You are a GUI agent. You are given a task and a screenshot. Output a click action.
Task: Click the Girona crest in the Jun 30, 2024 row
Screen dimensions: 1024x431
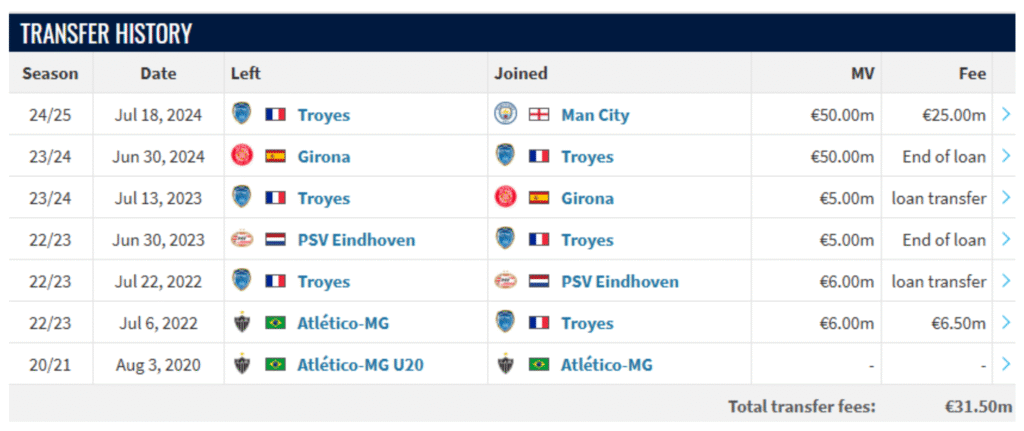point(242,156)
